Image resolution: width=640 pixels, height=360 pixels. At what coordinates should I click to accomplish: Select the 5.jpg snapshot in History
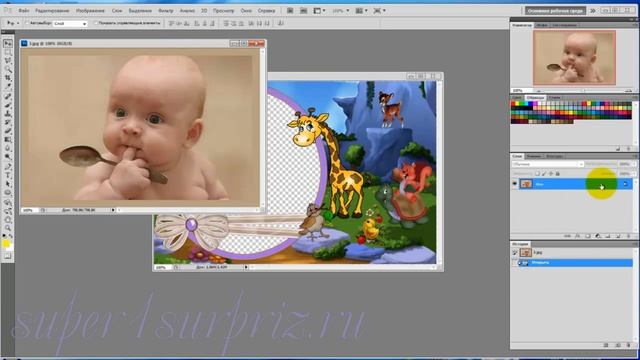pos(571,253)
